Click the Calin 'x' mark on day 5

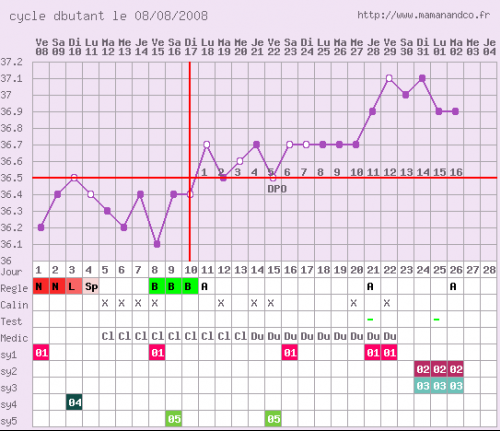105,303
